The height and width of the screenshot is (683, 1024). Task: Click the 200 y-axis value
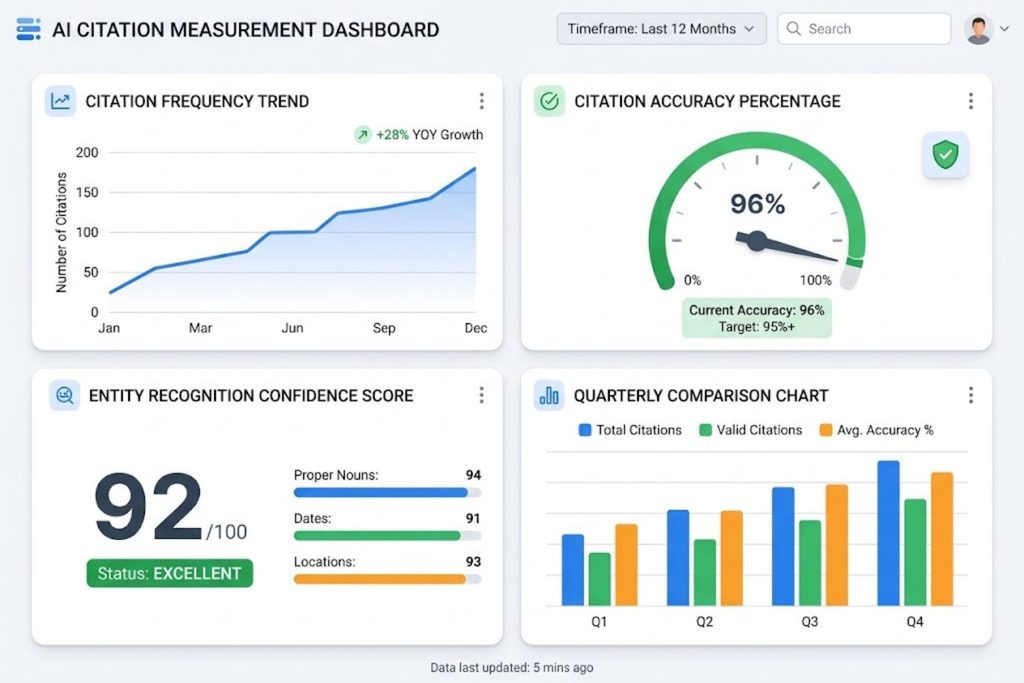click(87, 152)
